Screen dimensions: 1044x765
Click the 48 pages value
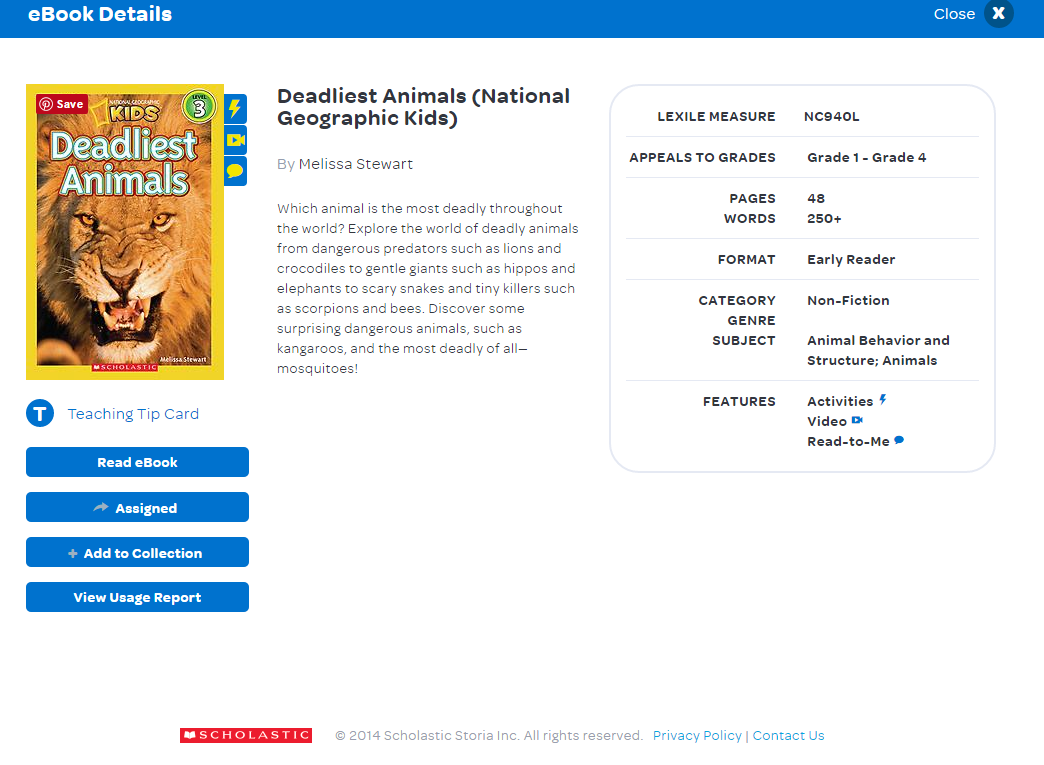coord(816,198)
